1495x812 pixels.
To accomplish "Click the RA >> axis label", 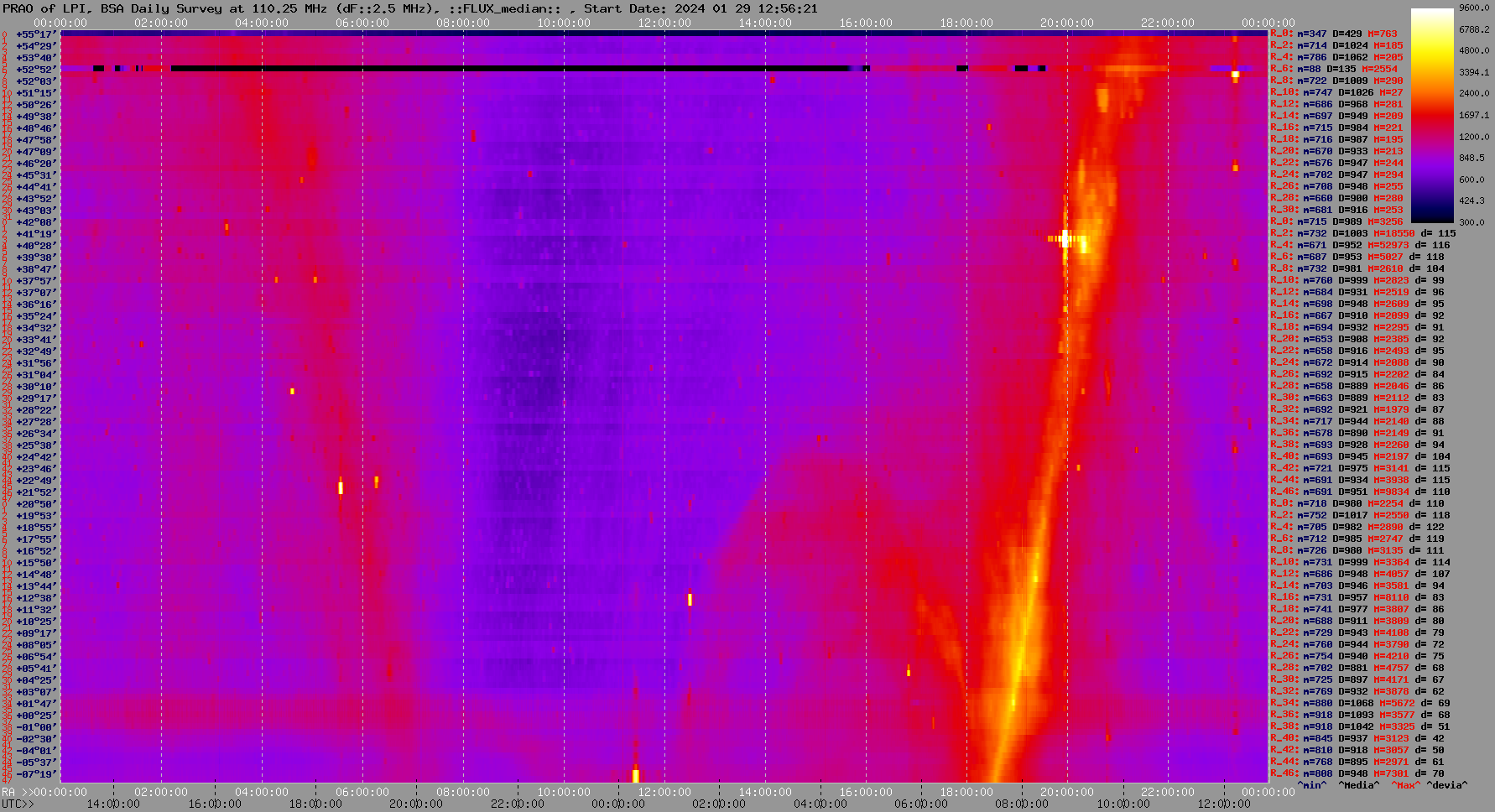I will (17, 792).
